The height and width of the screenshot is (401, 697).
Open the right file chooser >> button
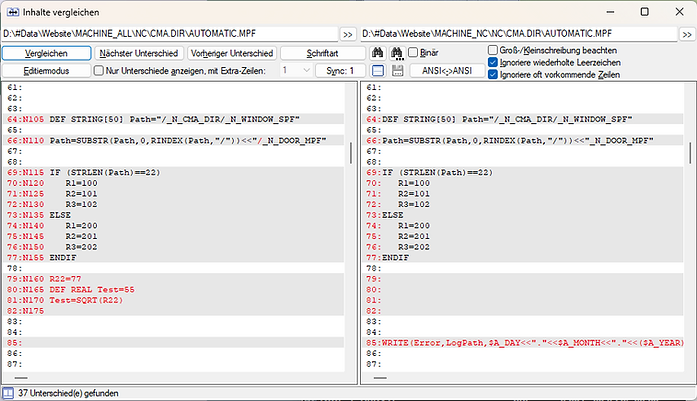click(687, 34)
